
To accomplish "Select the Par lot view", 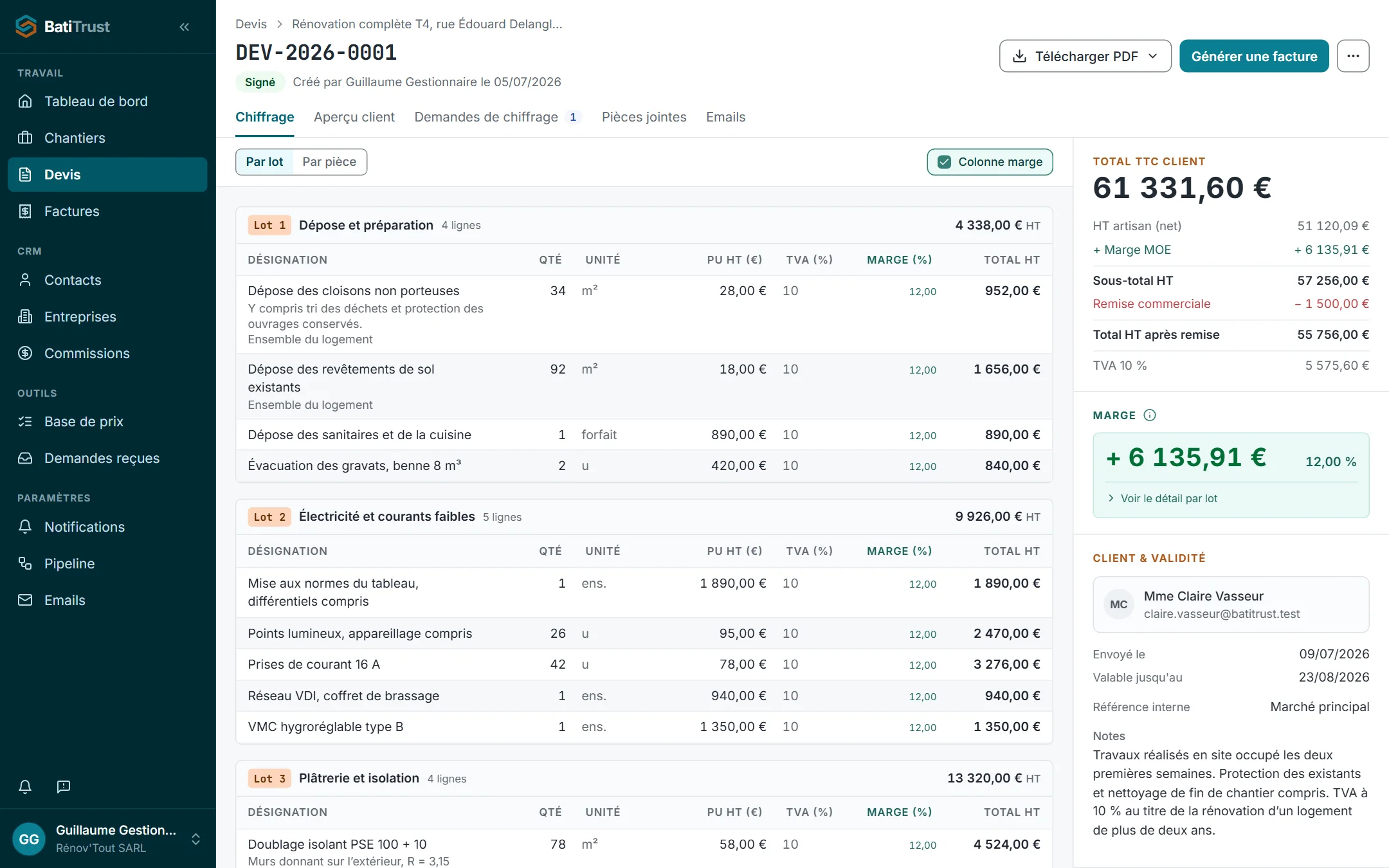I will click(x=264, y=162).
